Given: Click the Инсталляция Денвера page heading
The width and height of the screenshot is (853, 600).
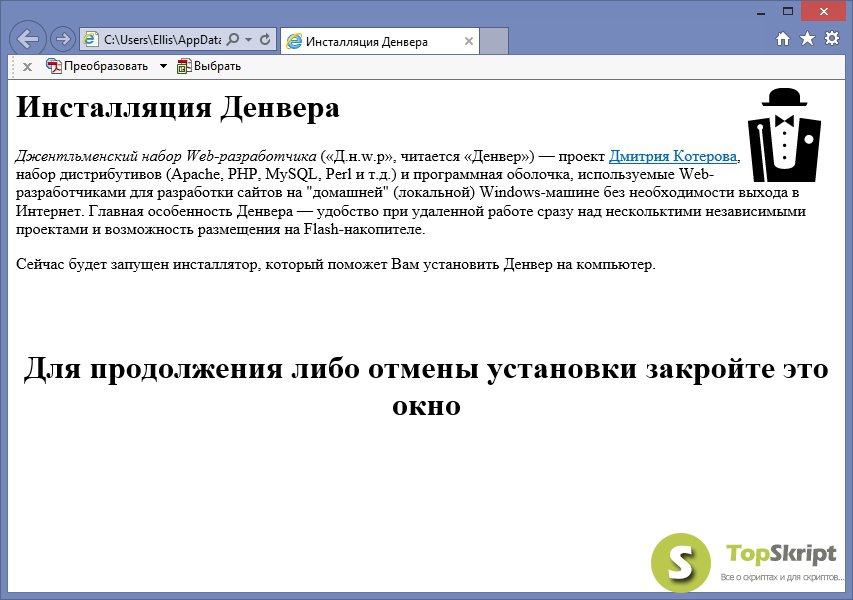Looking at the screenshot, I should tap(178, 107).
